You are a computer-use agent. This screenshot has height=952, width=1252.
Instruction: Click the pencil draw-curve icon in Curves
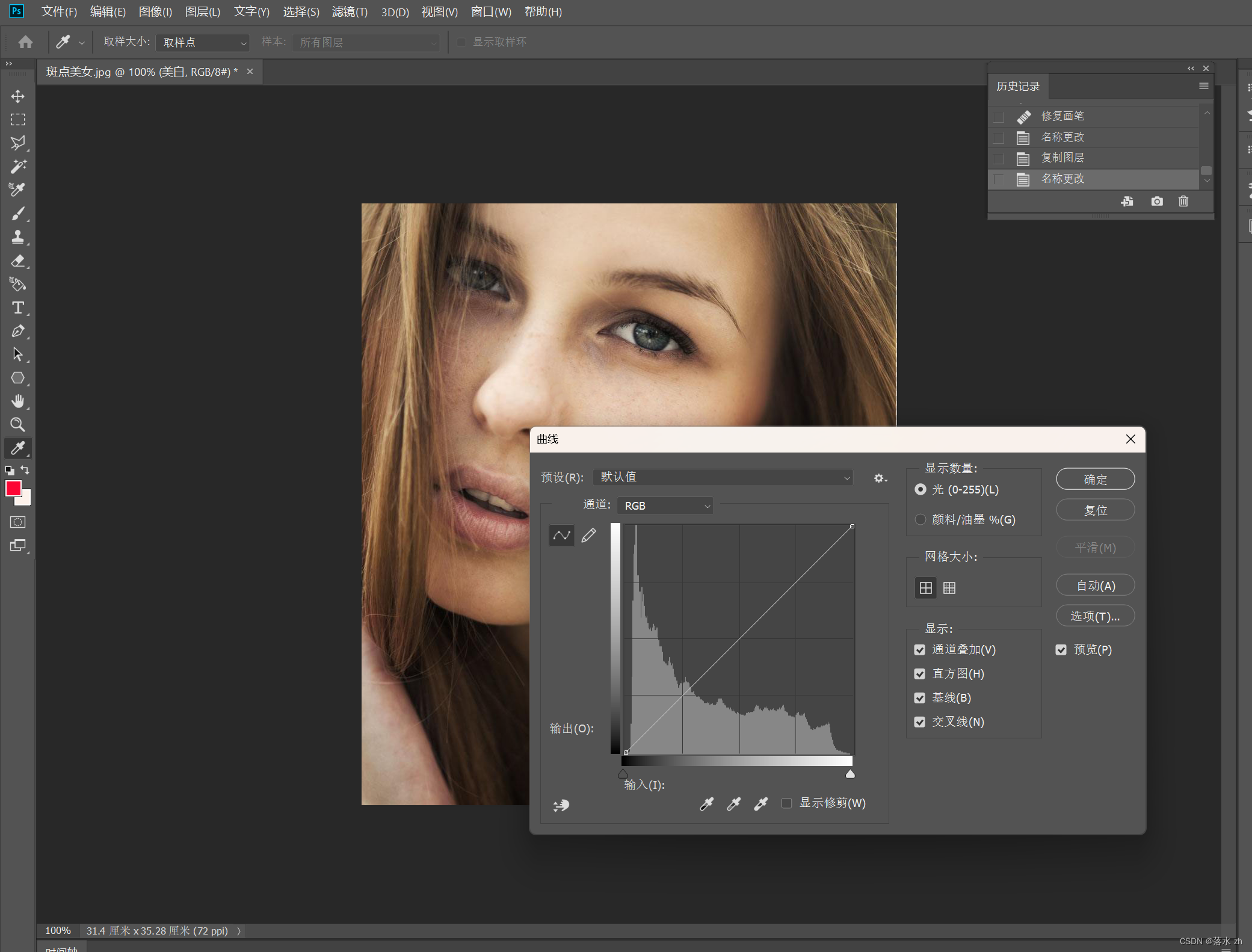(x=588, y=535)
